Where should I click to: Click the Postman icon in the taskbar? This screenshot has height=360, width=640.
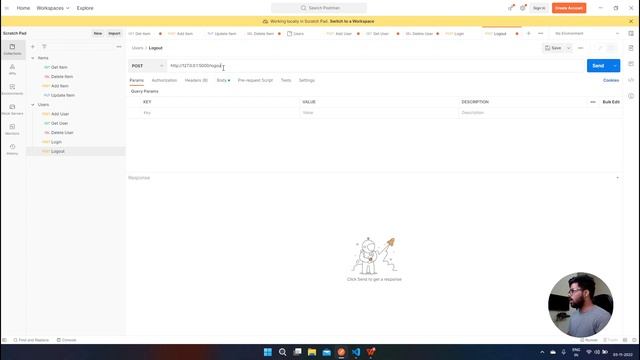pos(341,352)
